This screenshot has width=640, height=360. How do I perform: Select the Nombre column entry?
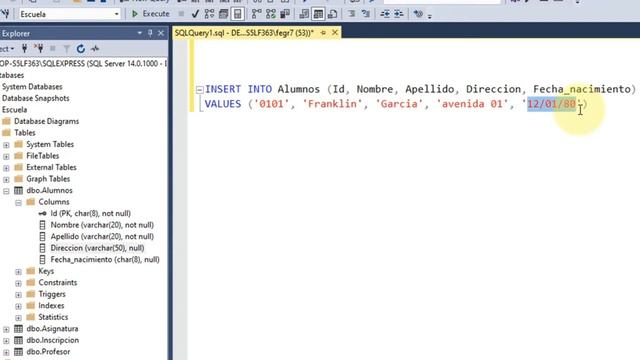(x=102, y=225)
